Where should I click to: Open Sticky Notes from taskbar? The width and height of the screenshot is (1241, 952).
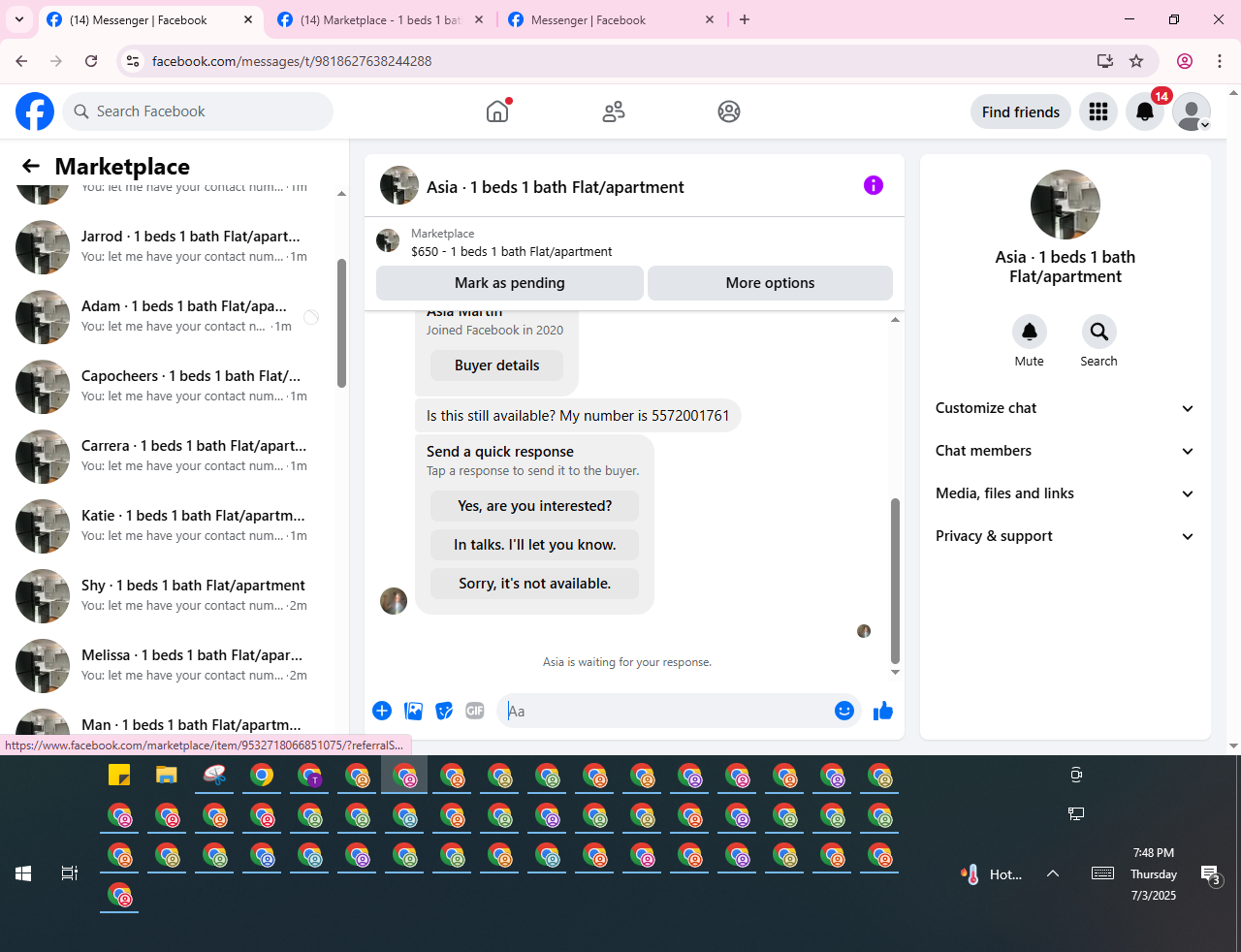(x=119, y=775)
